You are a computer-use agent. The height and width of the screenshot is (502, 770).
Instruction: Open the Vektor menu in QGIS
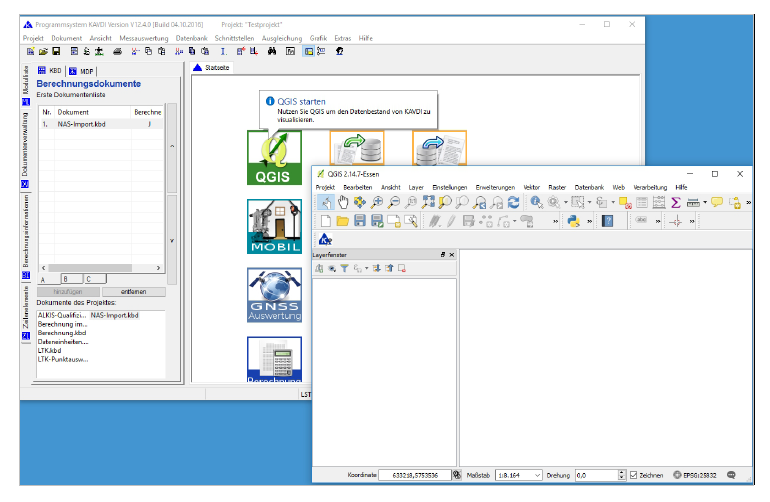(x=532, y=187)
